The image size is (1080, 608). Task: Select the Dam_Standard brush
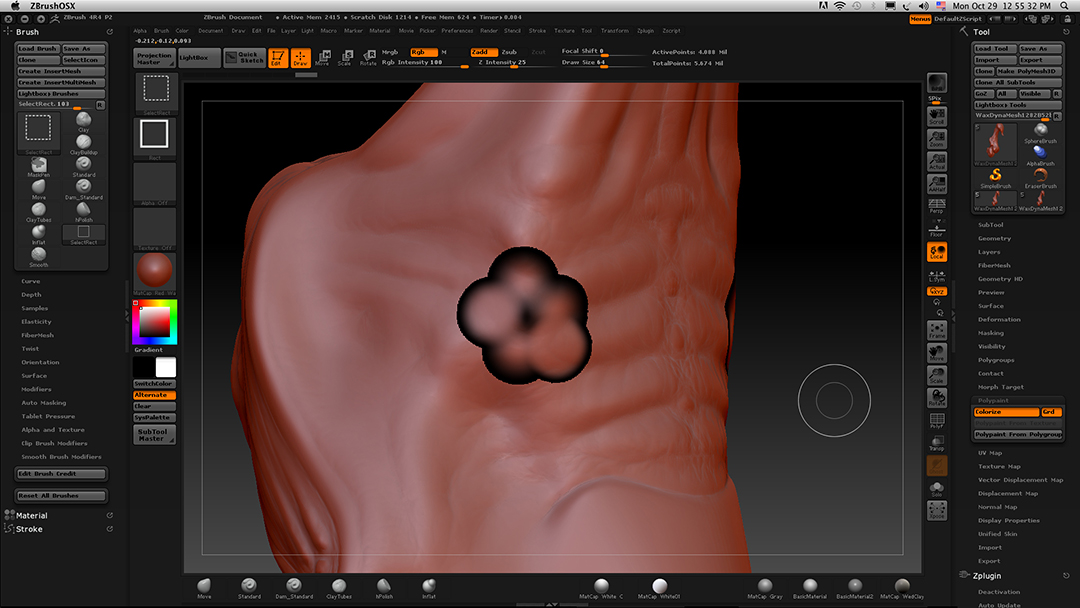point(83,186)
